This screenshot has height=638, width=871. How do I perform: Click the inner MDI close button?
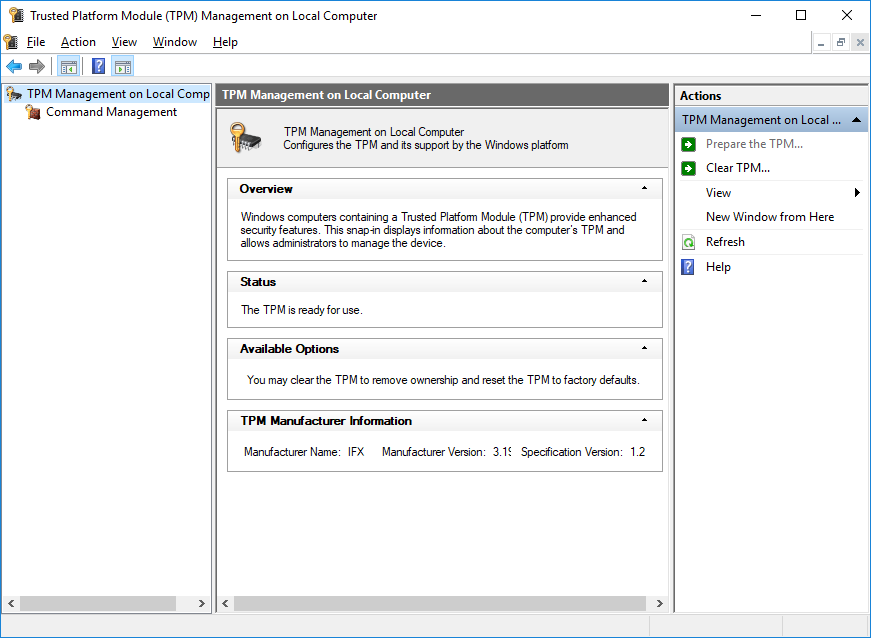(860, 43)
